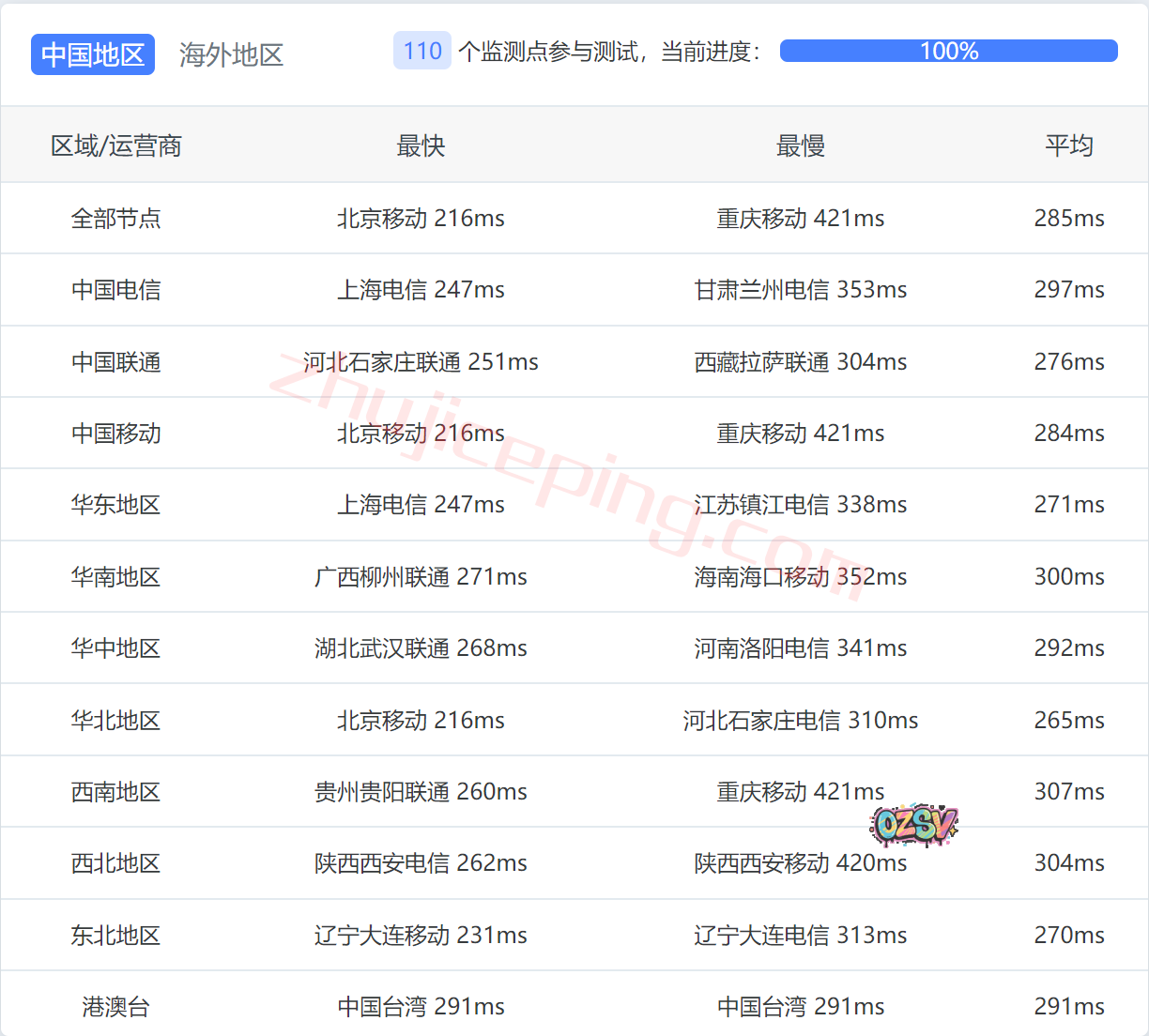Select the 华东地区 row

pyautogui.click(x=116, y=504)
